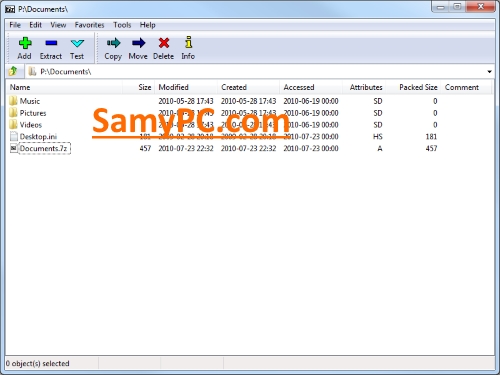This screenshot has height=375, width=500.
Task: Click Music's accessed date 2010-06-19 00:00
Action: pos(311,101)
